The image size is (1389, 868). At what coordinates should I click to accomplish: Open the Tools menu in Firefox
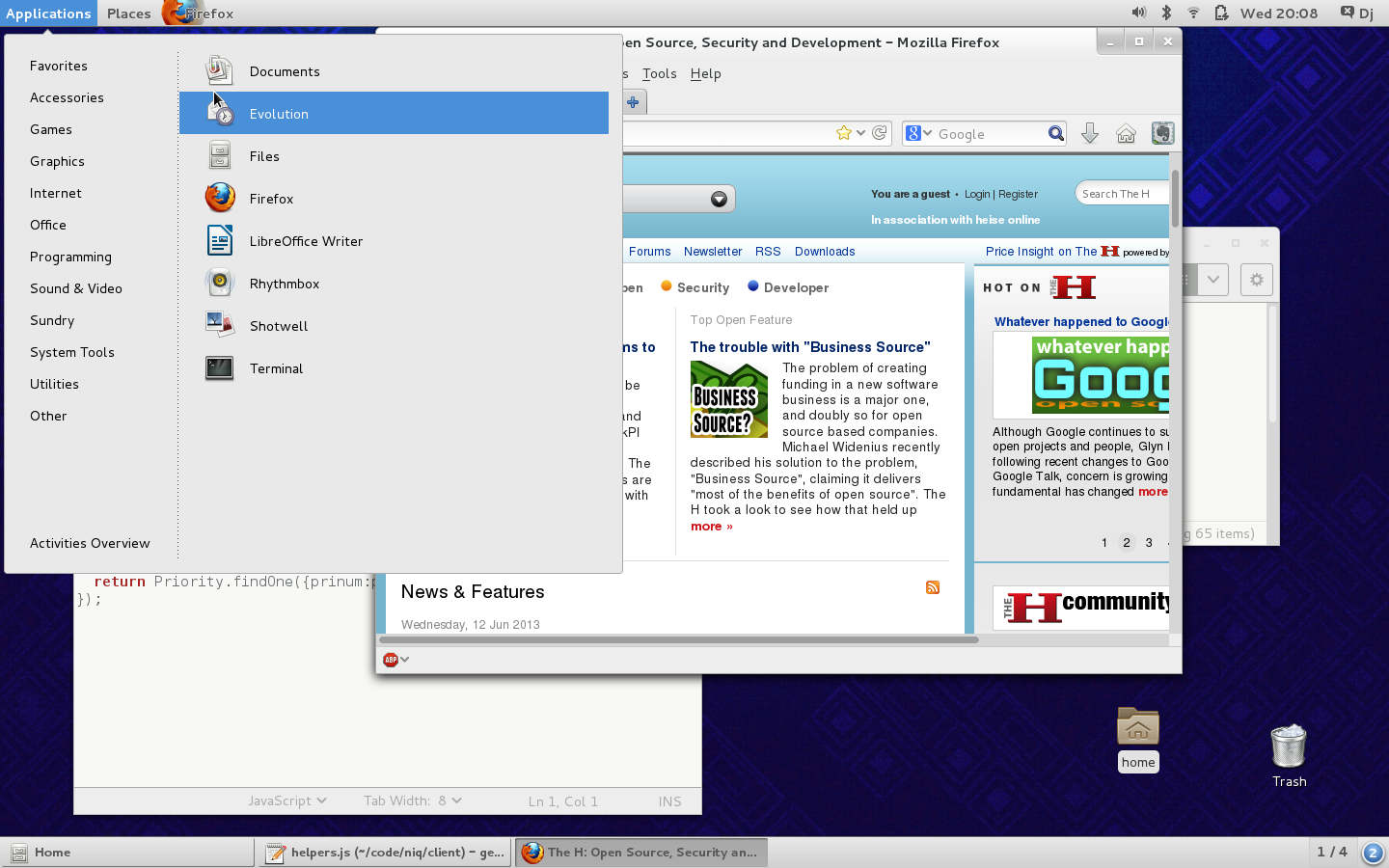[659, 73]
